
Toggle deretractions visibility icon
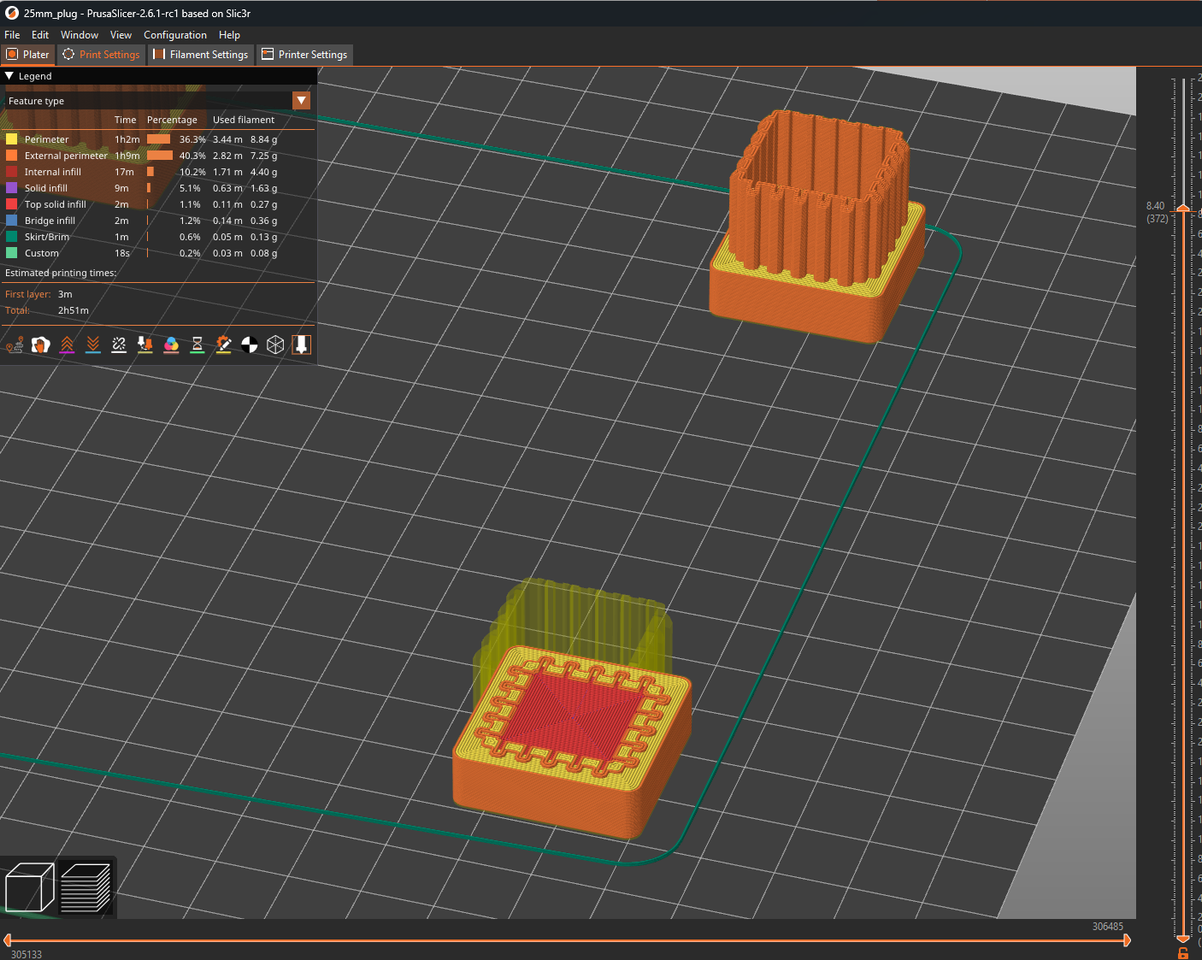[93, 345]
